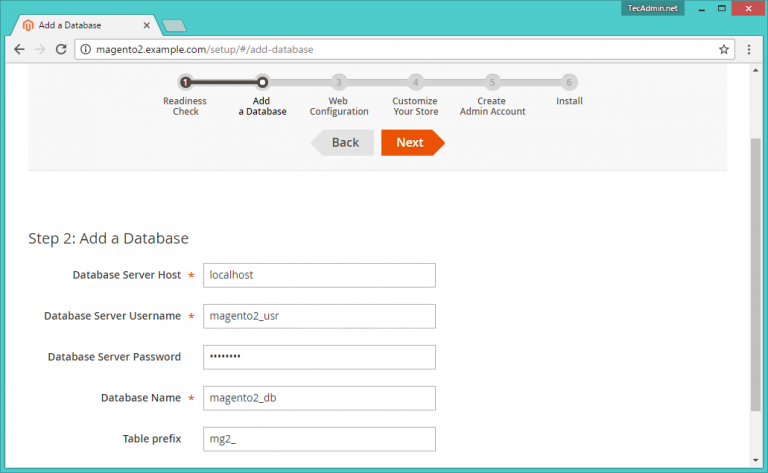Open a new browser tab
The image size is (768, 473).
(x=173, y=25)
